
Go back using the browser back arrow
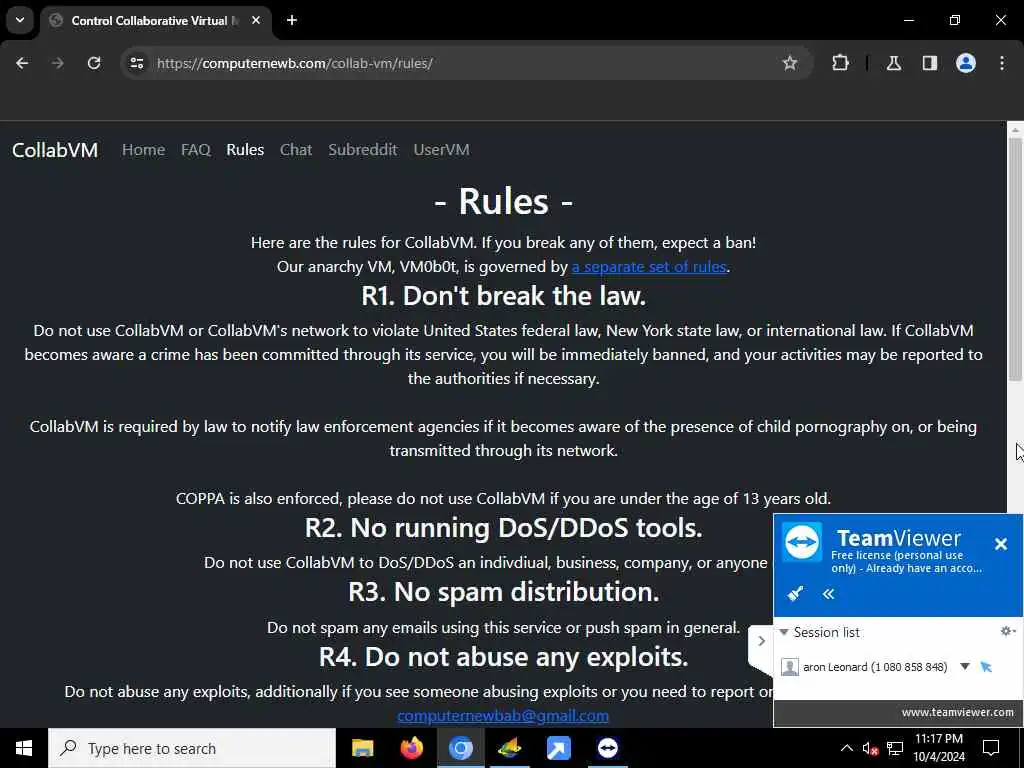click(22, 63)
